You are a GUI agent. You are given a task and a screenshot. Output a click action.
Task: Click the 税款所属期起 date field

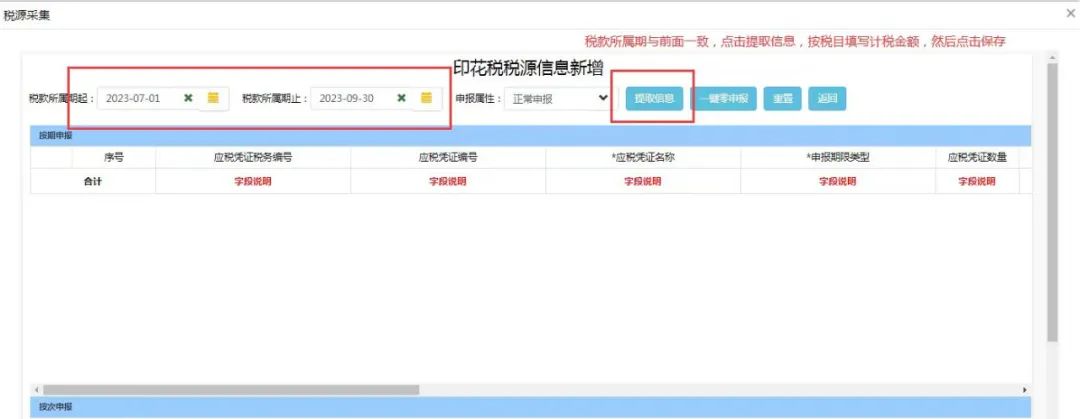140,98
